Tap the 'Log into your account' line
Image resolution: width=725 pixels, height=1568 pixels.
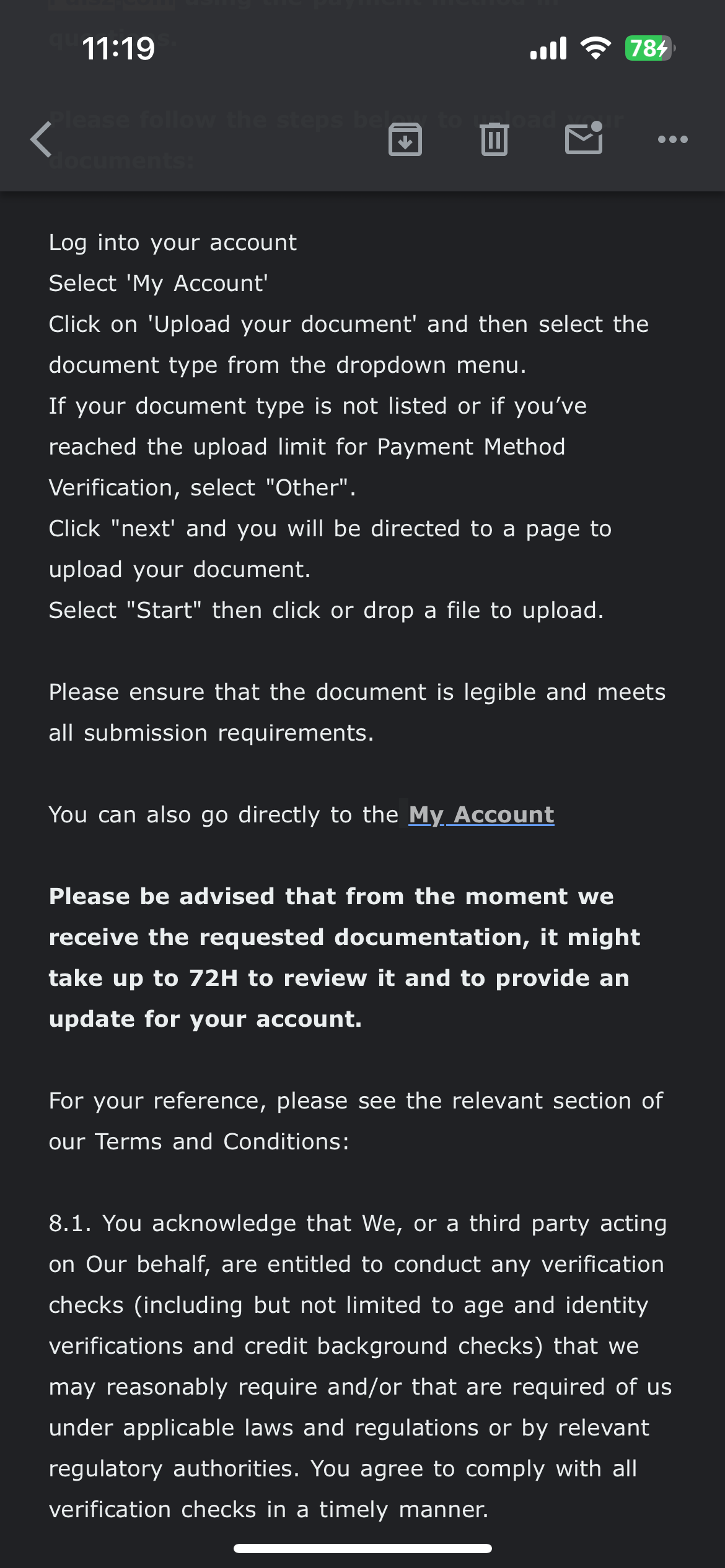(173, 243)
